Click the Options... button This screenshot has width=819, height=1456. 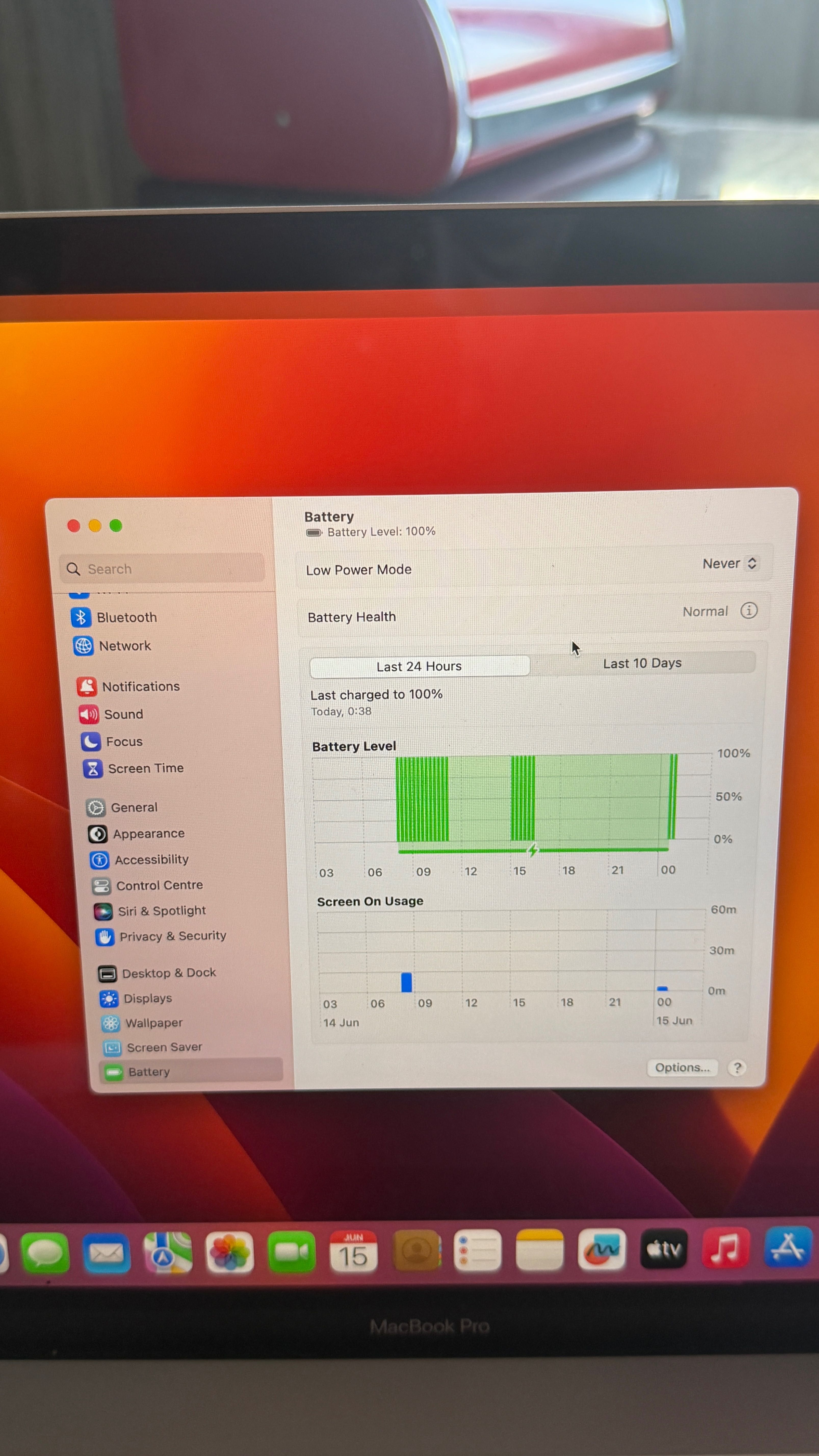pos(682,1068)
